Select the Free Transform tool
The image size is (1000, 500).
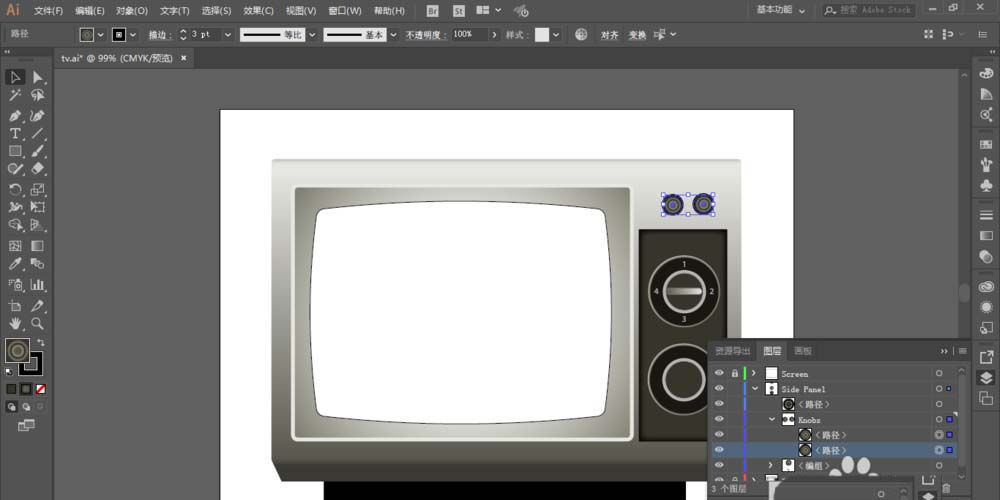click(38, 207)
